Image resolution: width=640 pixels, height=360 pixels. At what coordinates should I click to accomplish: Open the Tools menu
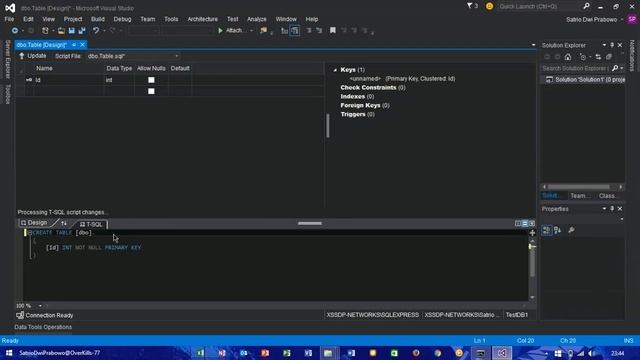(171, 19)
